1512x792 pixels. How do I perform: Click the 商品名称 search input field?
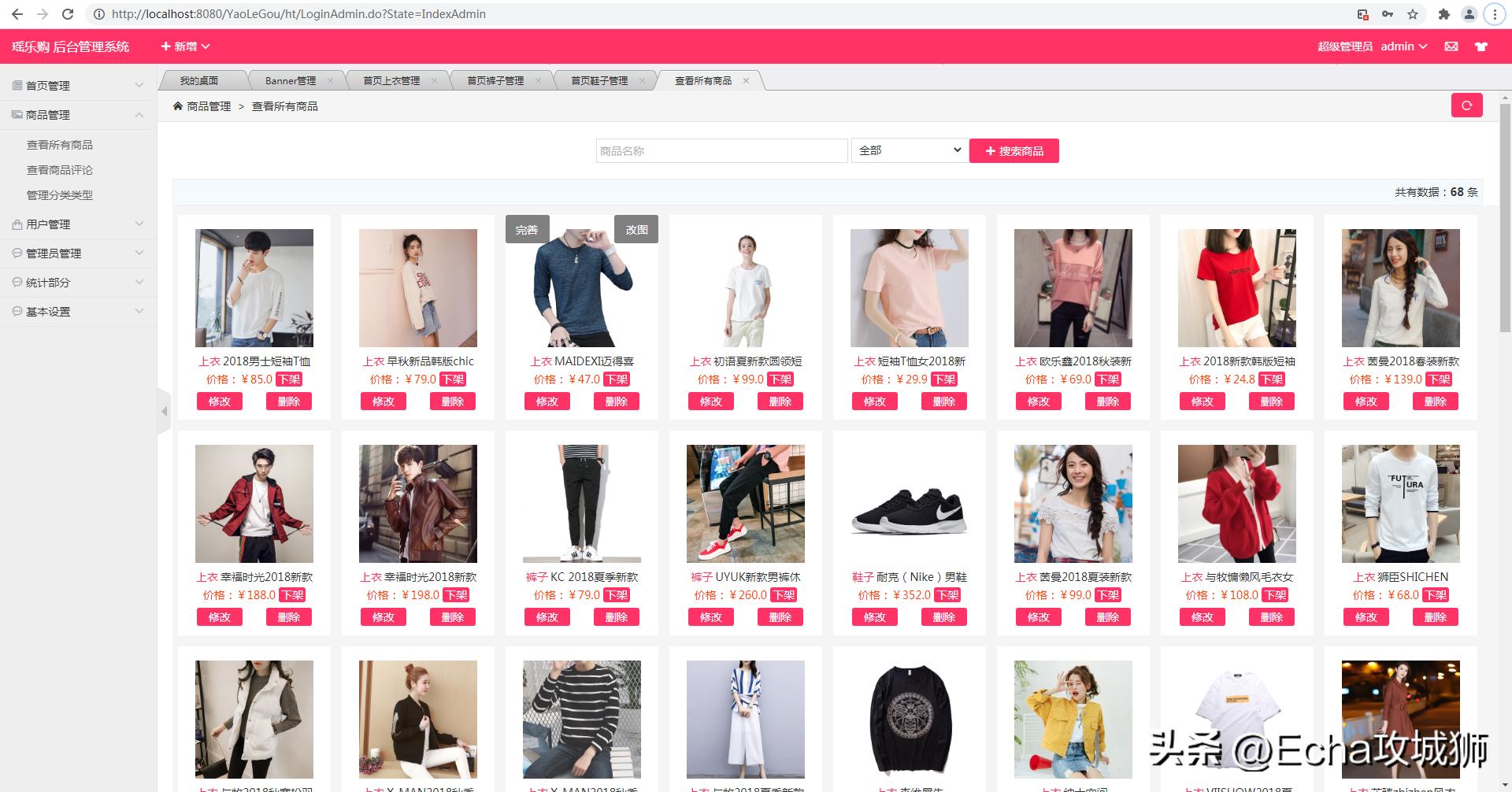click(x=721, y=150)
